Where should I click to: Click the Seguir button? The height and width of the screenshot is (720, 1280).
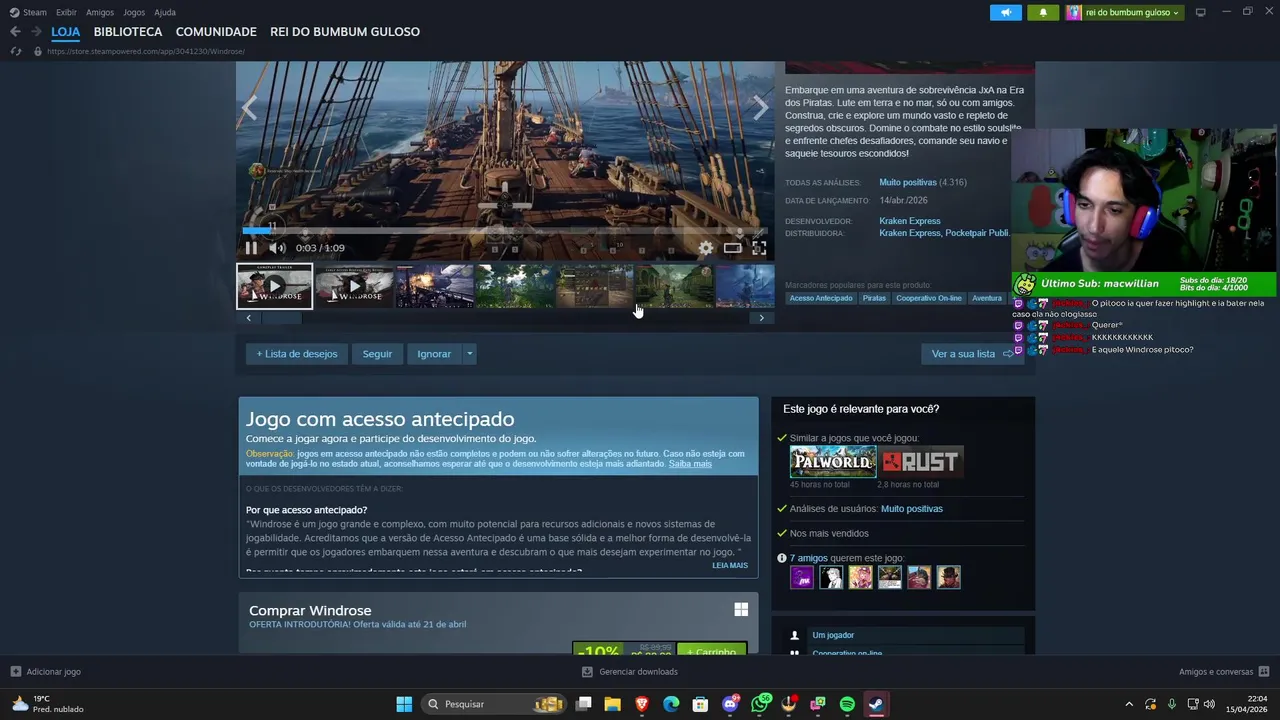(x=377, y=354)
